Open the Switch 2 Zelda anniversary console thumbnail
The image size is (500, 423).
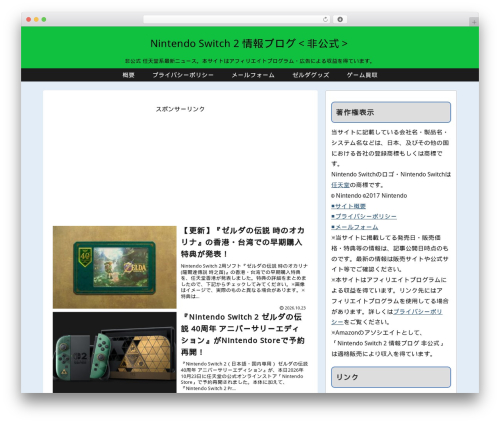115,352
